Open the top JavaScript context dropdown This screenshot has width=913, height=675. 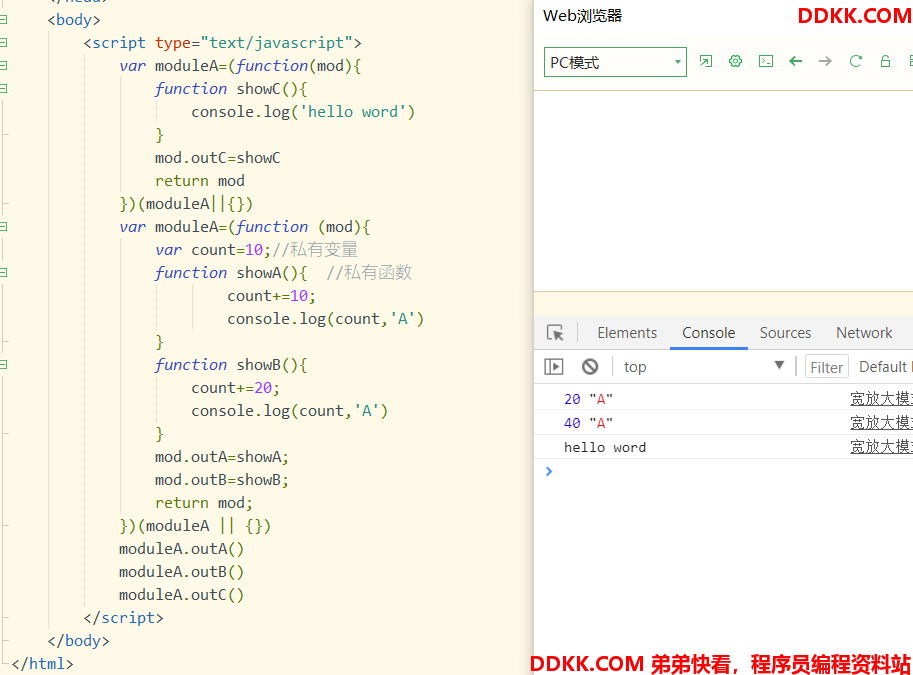point(703,366)
